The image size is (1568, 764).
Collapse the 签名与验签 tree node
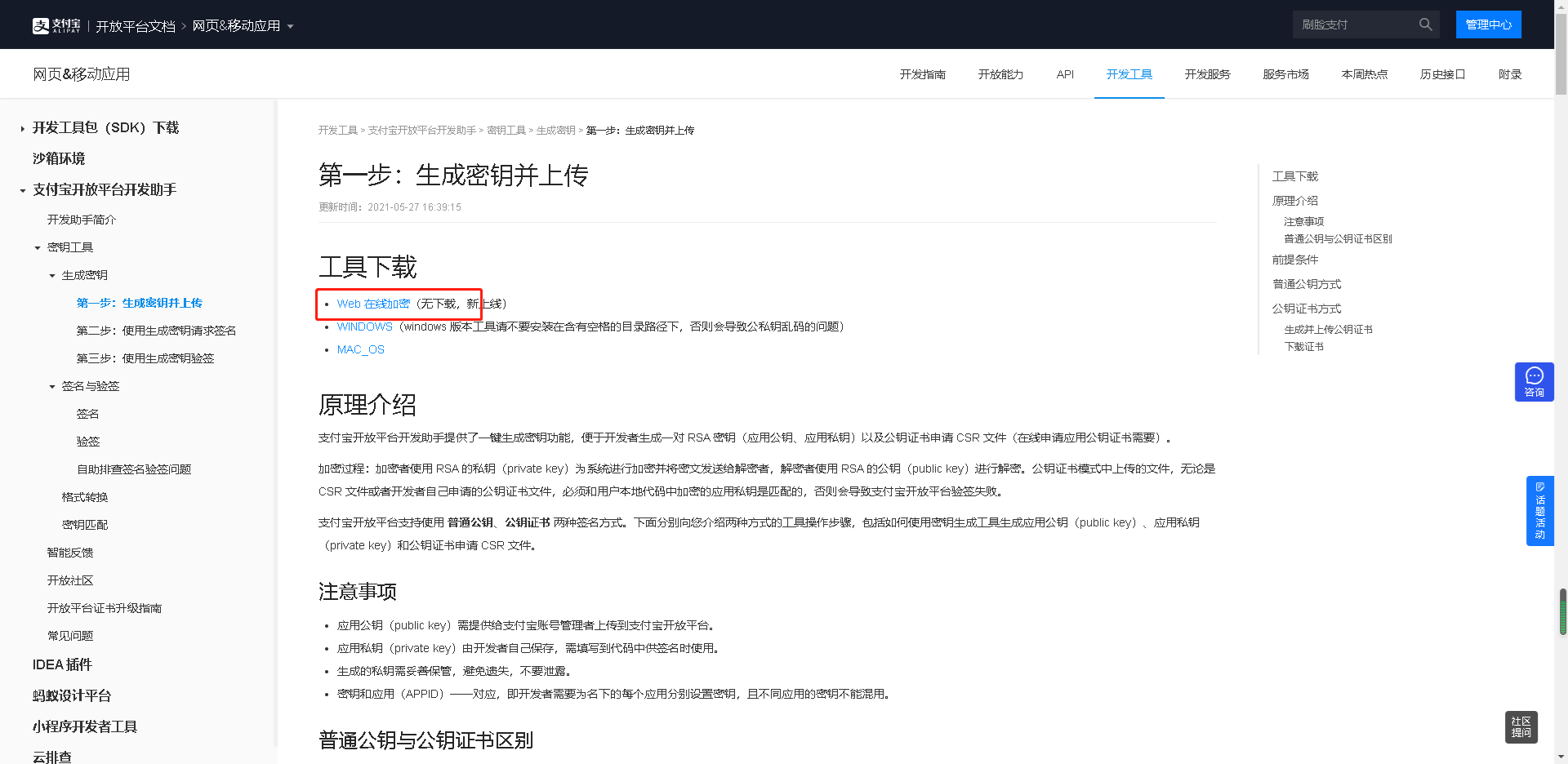tap(52, 387)
